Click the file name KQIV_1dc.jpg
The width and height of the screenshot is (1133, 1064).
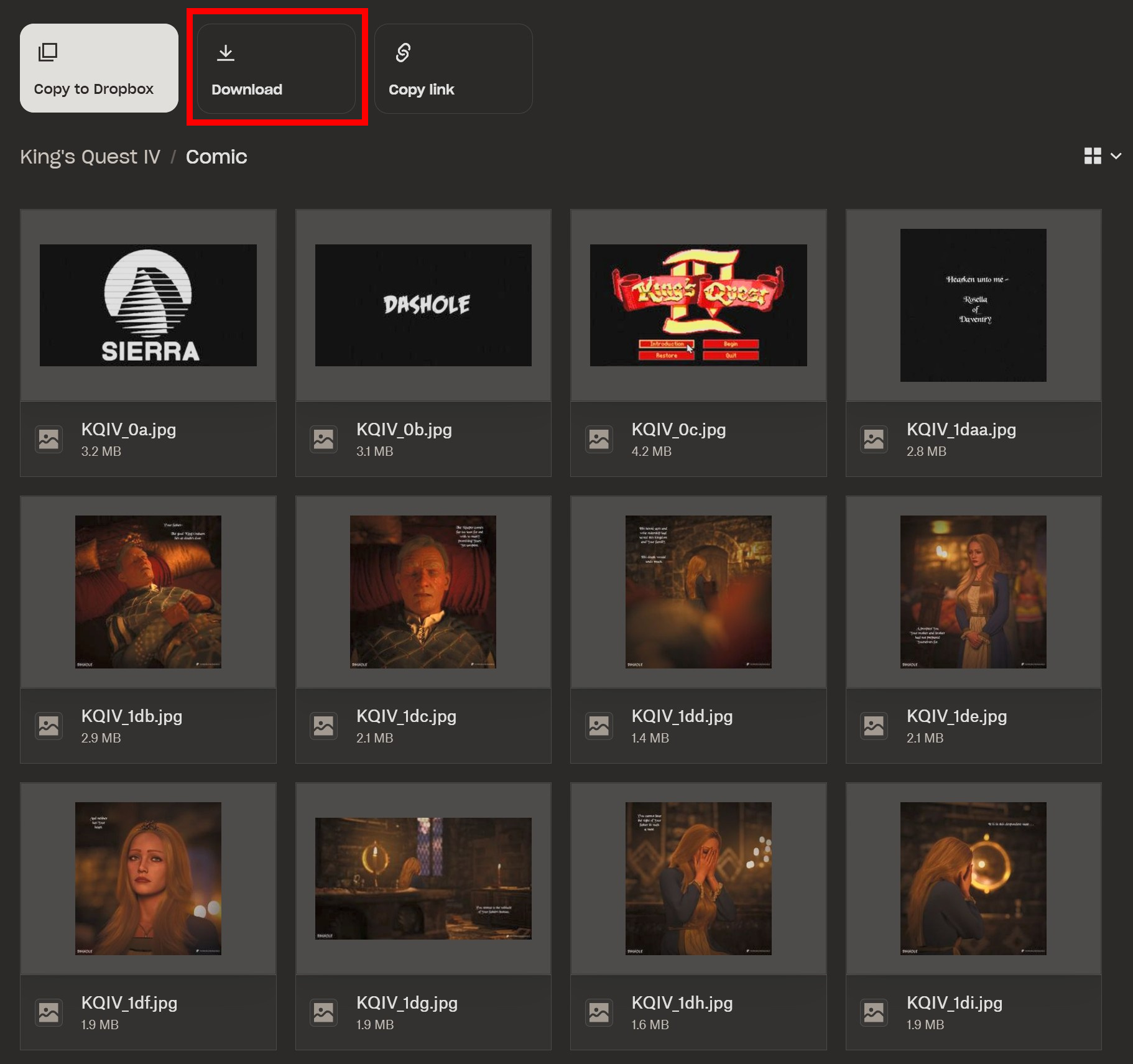407,716
